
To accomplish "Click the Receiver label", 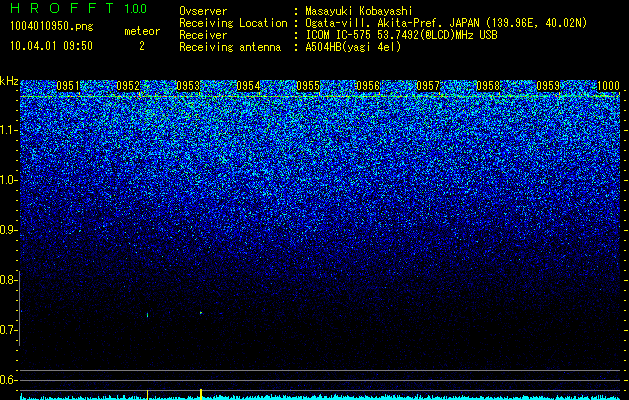I will [x=203, y=35].
